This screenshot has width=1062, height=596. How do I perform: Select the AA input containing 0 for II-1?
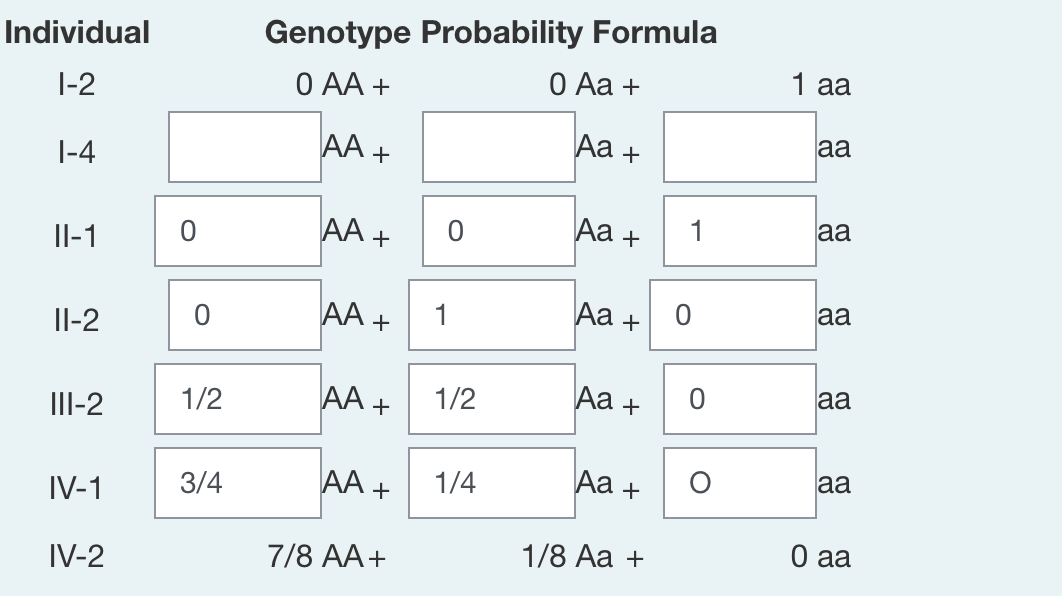237,230
